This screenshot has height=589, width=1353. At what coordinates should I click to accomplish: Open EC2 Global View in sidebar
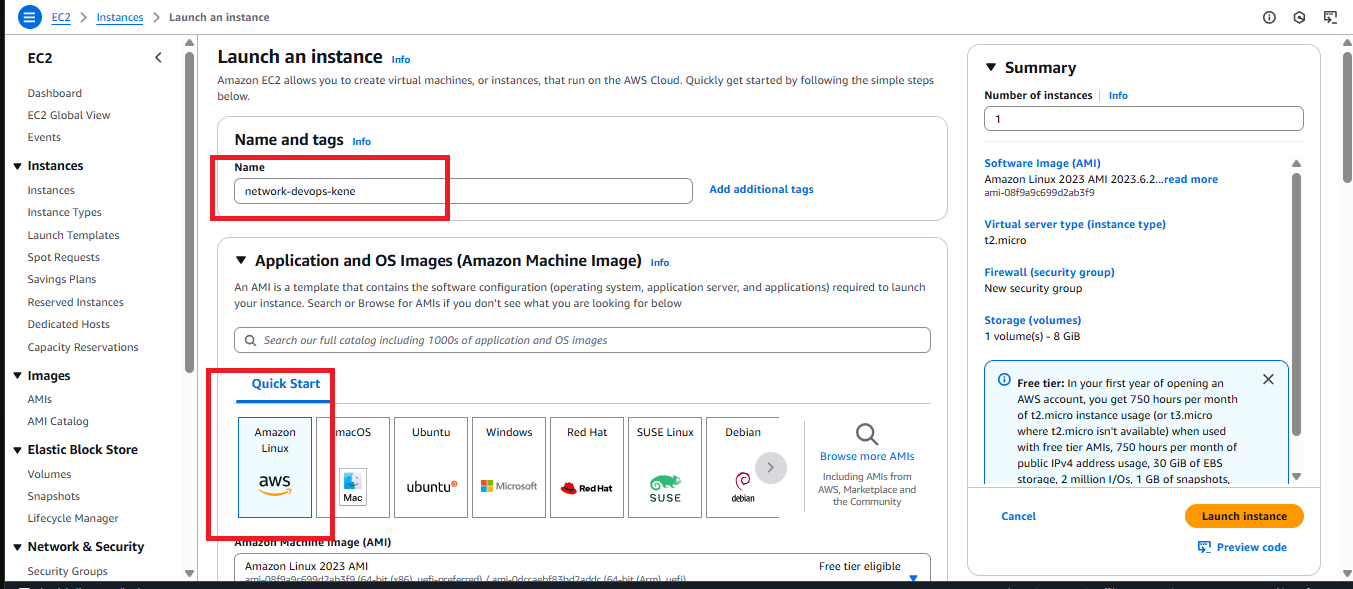pyautogui.click(x=69, y=115)
